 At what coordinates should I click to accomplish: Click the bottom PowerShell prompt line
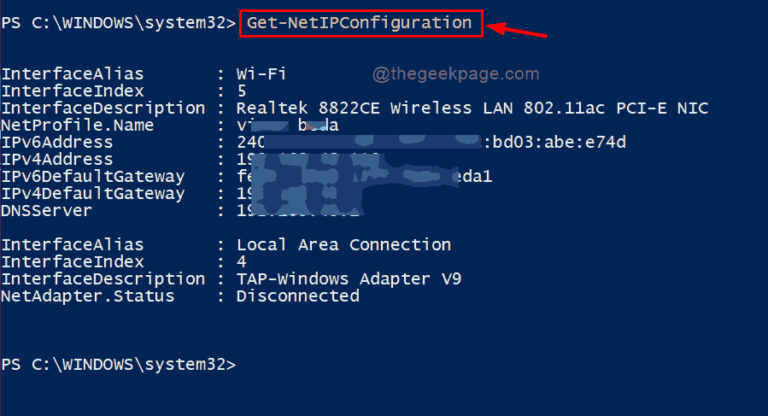click(119, 365)
